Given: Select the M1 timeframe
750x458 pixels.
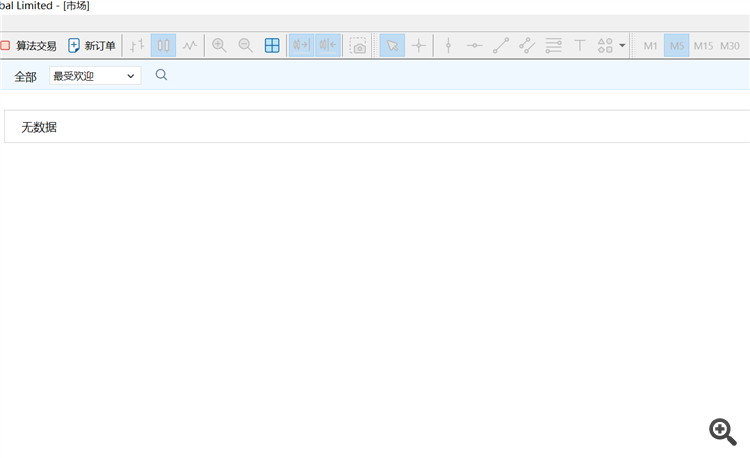Looking at the screenshot, I should coord(650,46).
